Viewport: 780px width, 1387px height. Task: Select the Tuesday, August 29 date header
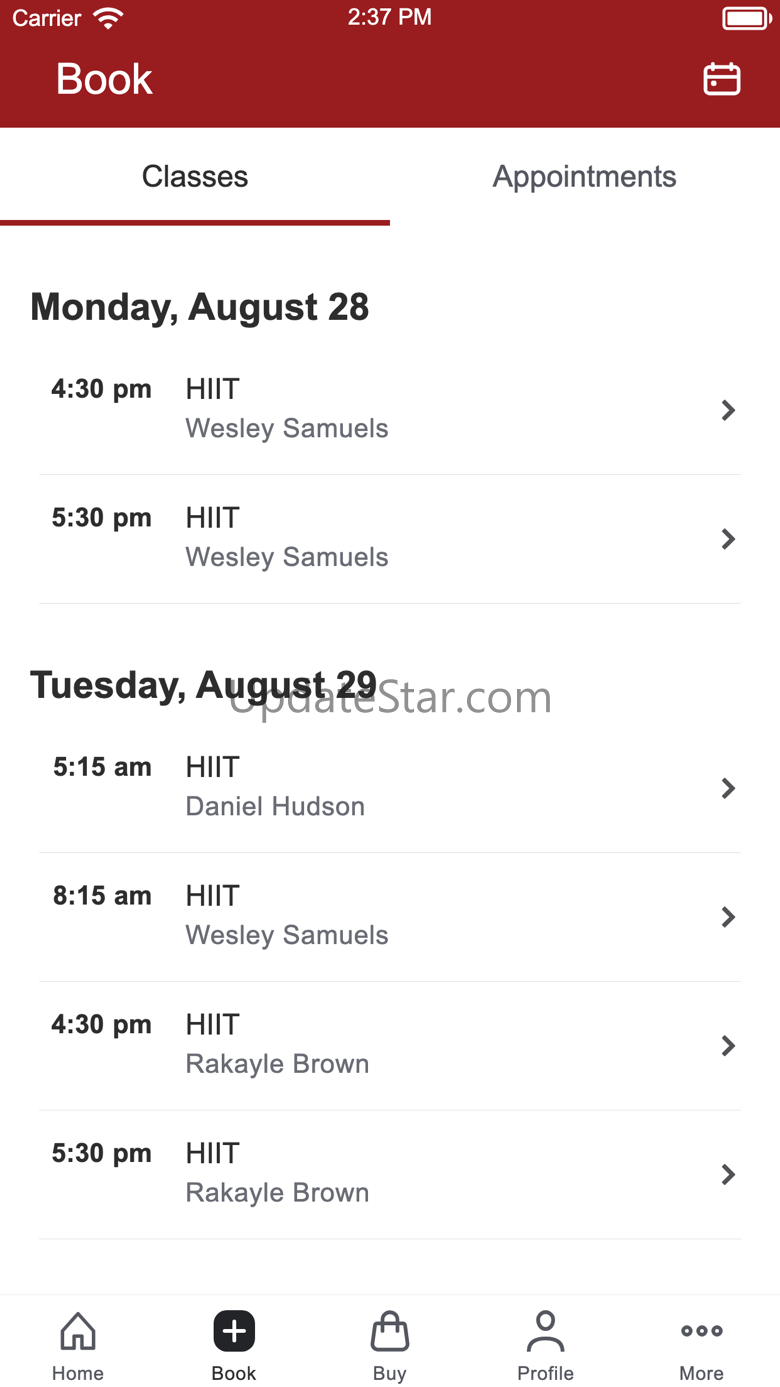[x=203, y=686]
